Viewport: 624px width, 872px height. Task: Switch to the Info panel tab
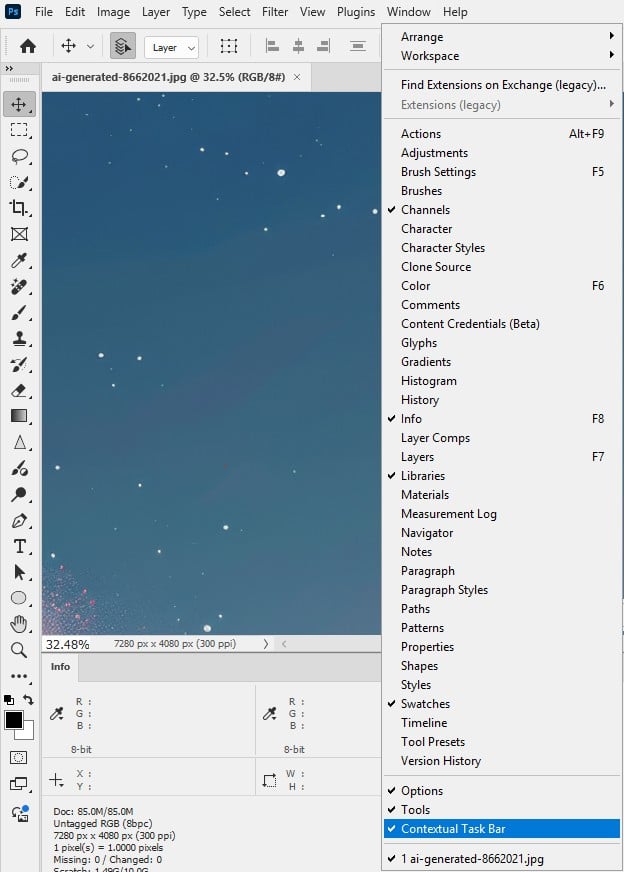tap(60, 666)
